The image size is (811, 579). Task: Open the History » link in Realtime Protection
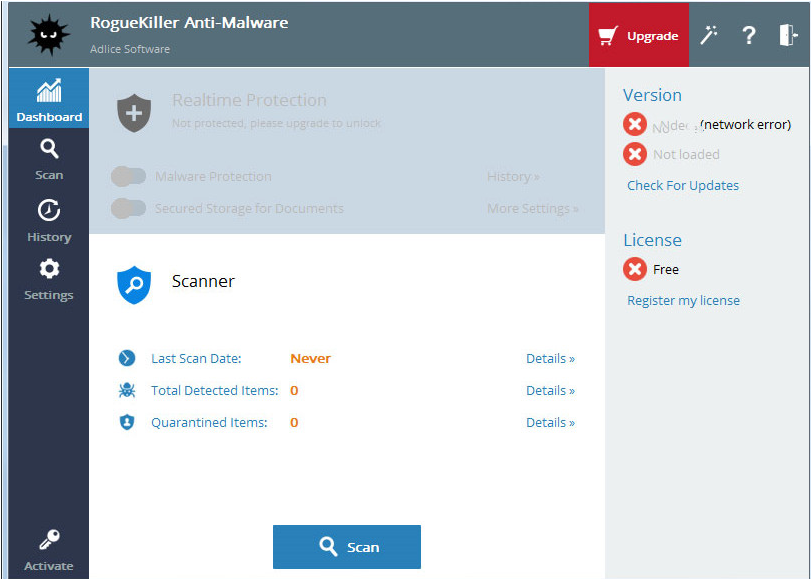click(513, 176)
